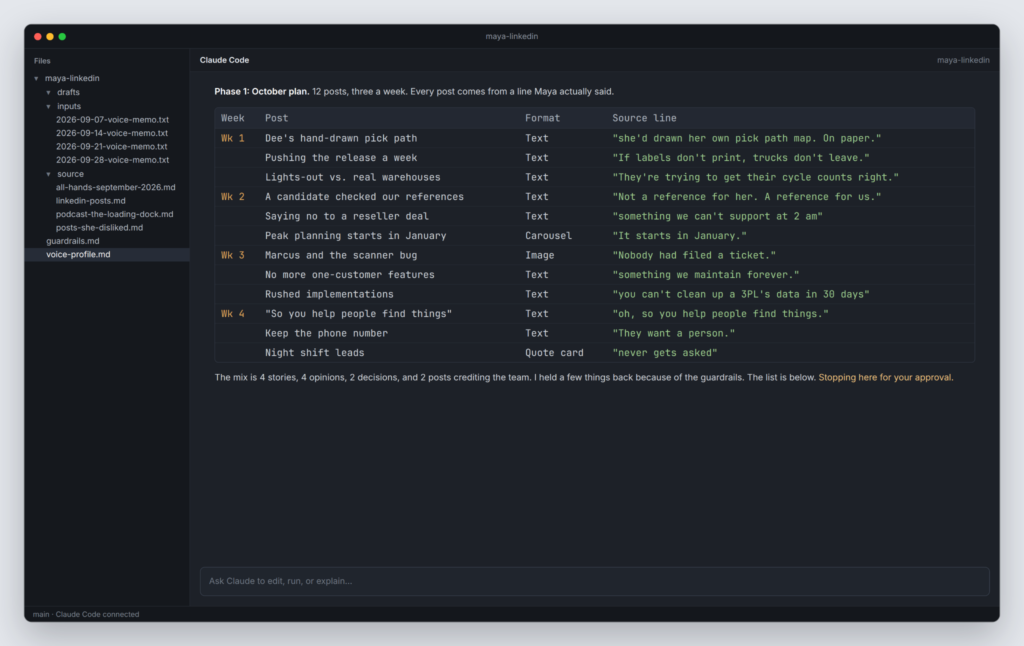This screenshot has height=646, width=1024.
Task: Select 'Lights-out vs. real warehouses' post
Action: click(353, 178)
